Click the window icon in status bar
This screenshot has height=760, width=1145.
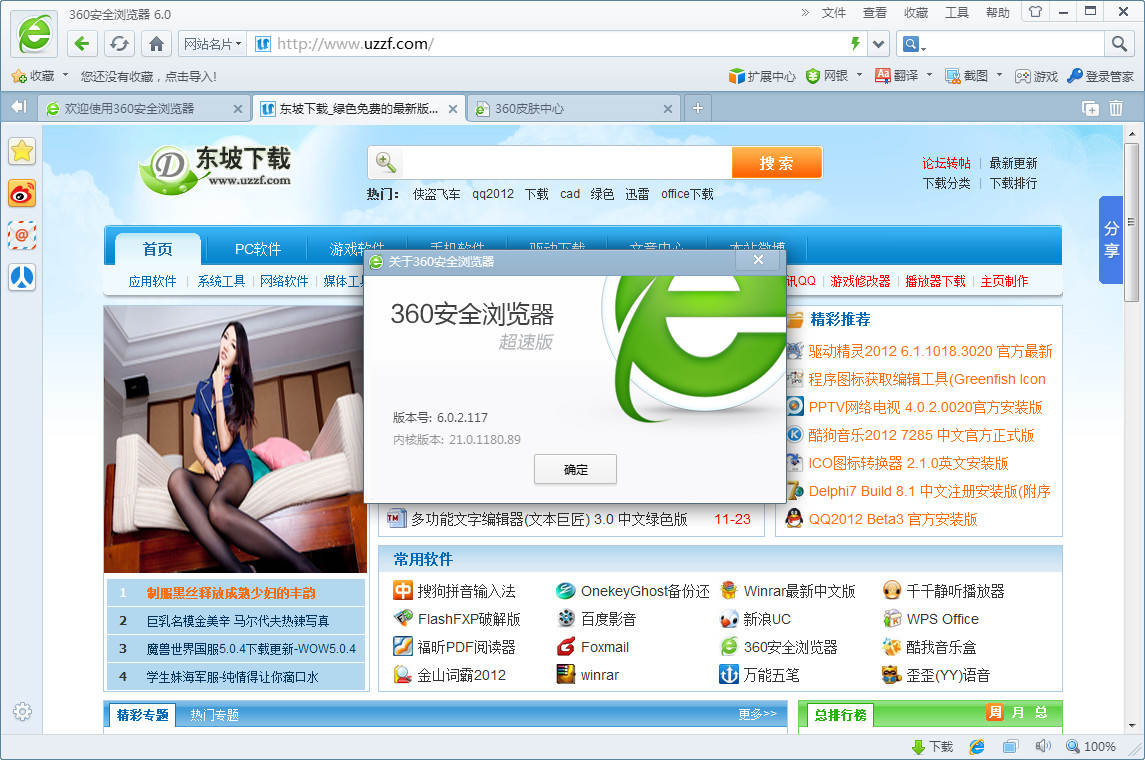point(1011,746)
